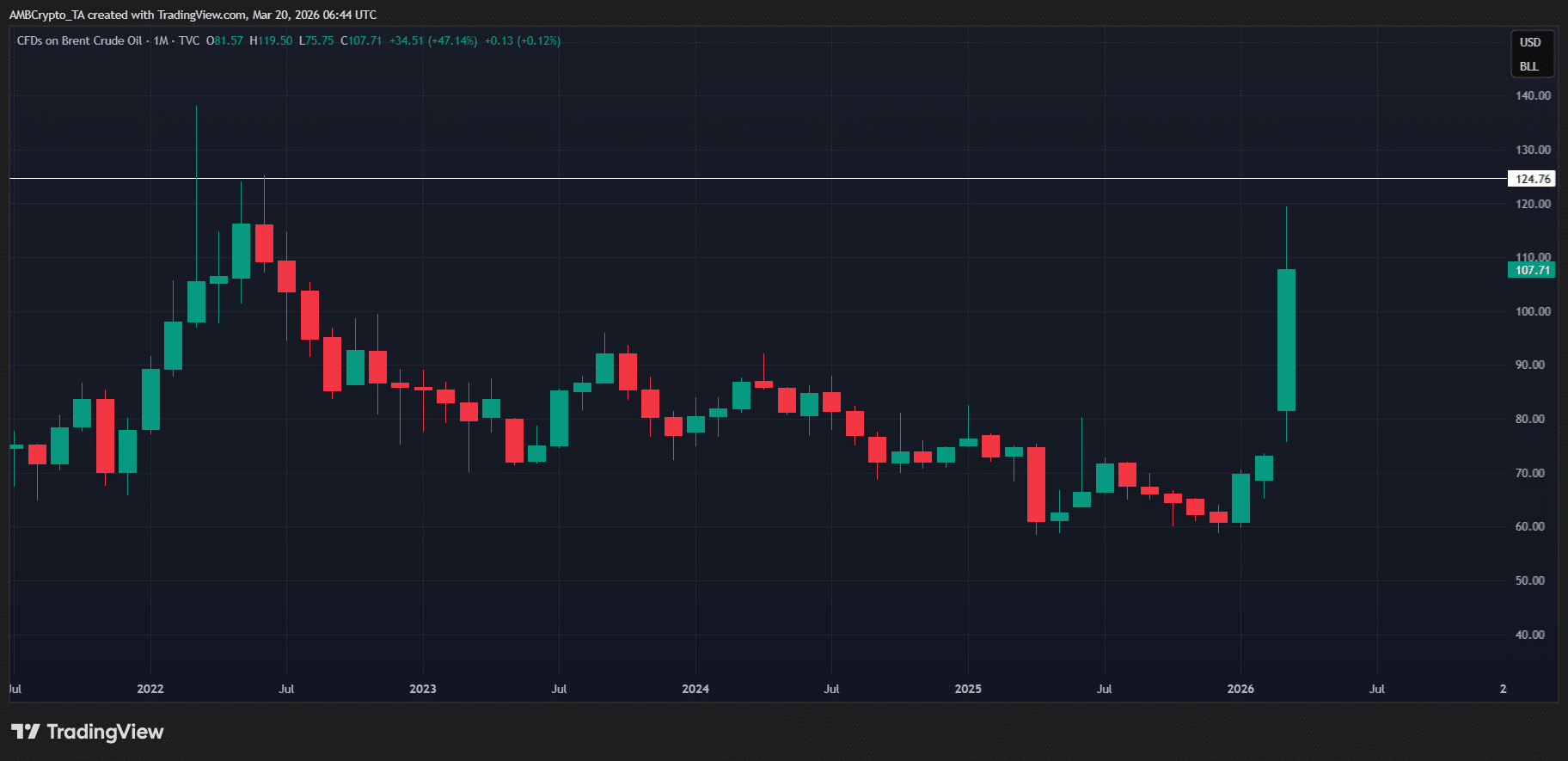Screen dimensions: 1568x761
Task: Click the TradingView logo icon
Action: click(x=26, y=732)
